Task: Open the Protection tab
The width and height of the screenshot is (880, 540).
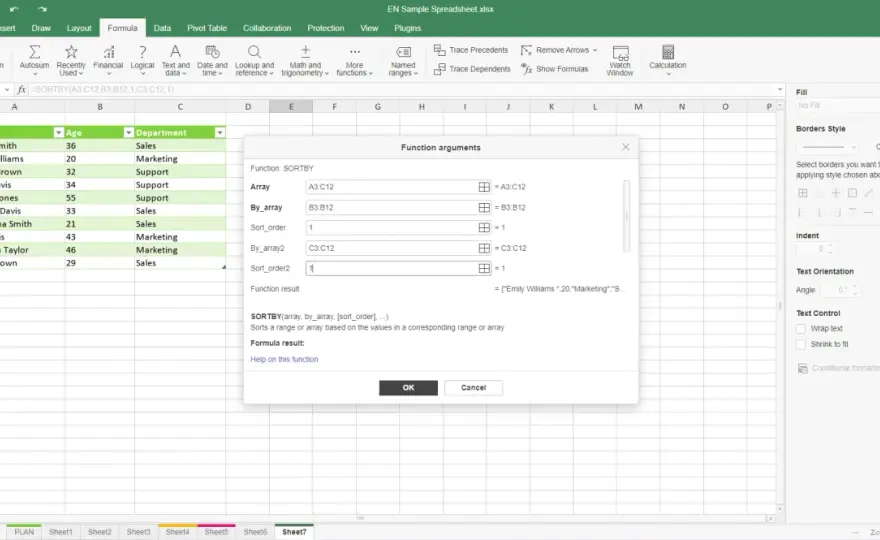Action: (326, 28)
